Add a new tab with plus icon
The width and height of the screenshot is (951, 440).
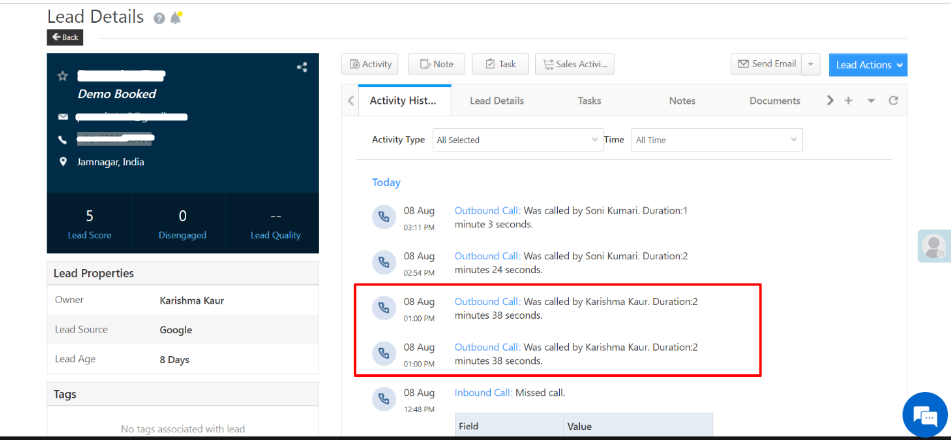(x=849, y=101)
